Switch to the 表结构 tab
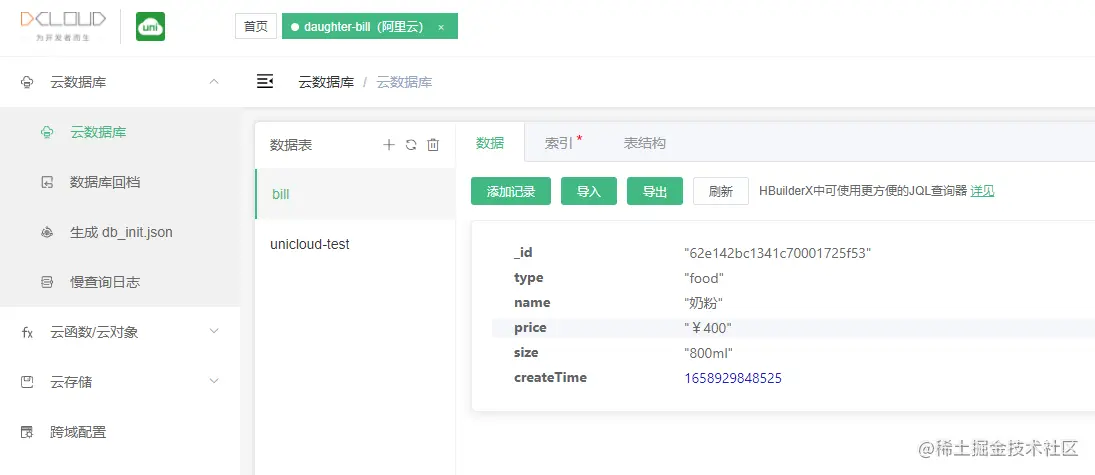 [645, 142]
